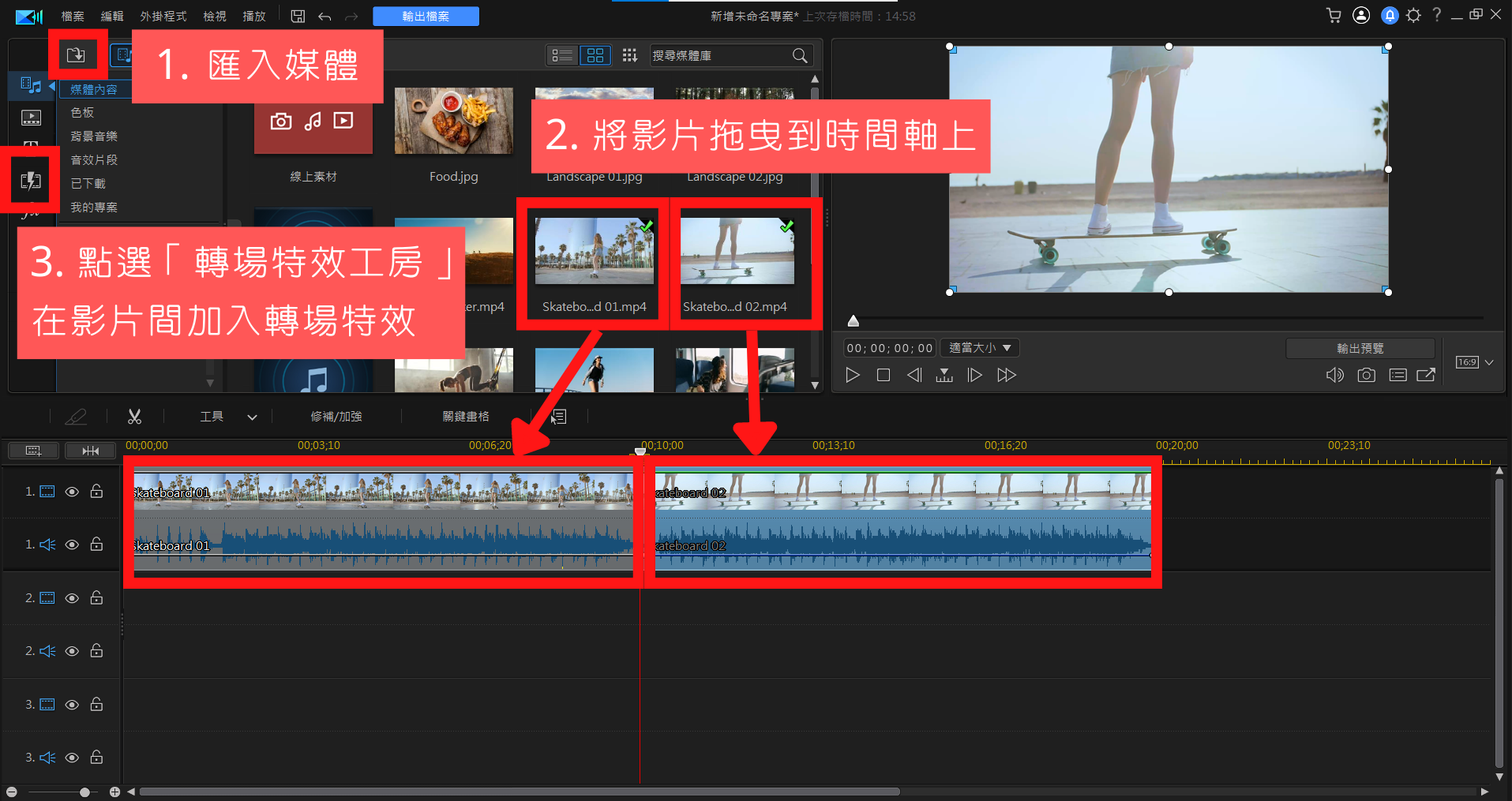The width and height of the screenshot is (1512, 801).
Task: Click the shopping cart icon
Action: (1334, 15)
